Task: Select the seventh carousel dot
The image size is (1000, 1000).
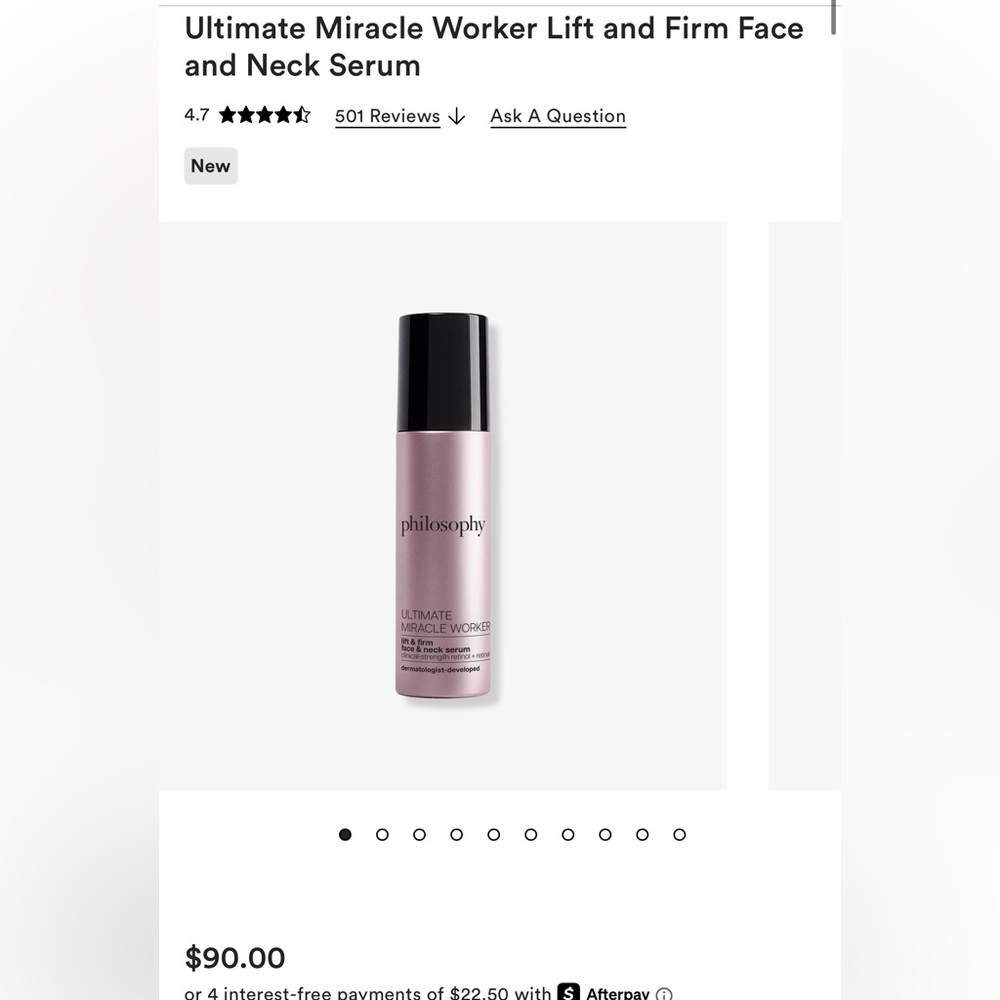Action: pos(567,834)
